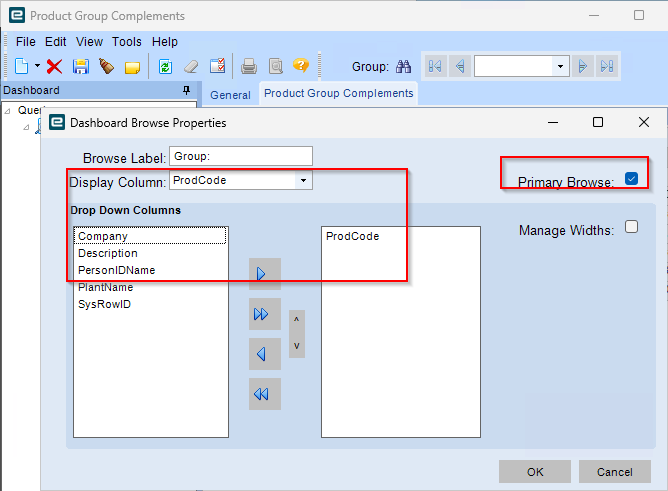
Task: Move all columns right with double arrow
Action: coord(265,314)
